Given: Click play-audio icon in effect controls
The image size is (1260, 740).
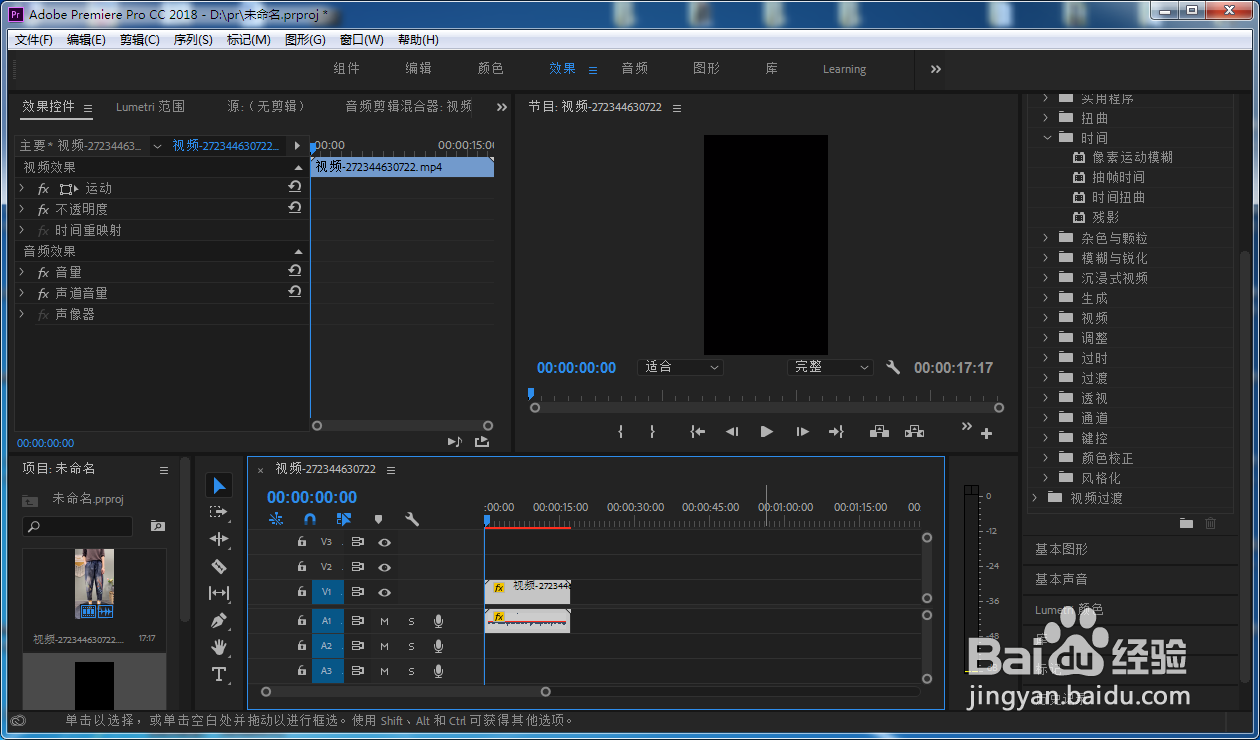Looking at the screenshot, I should [x=454, y=441].
